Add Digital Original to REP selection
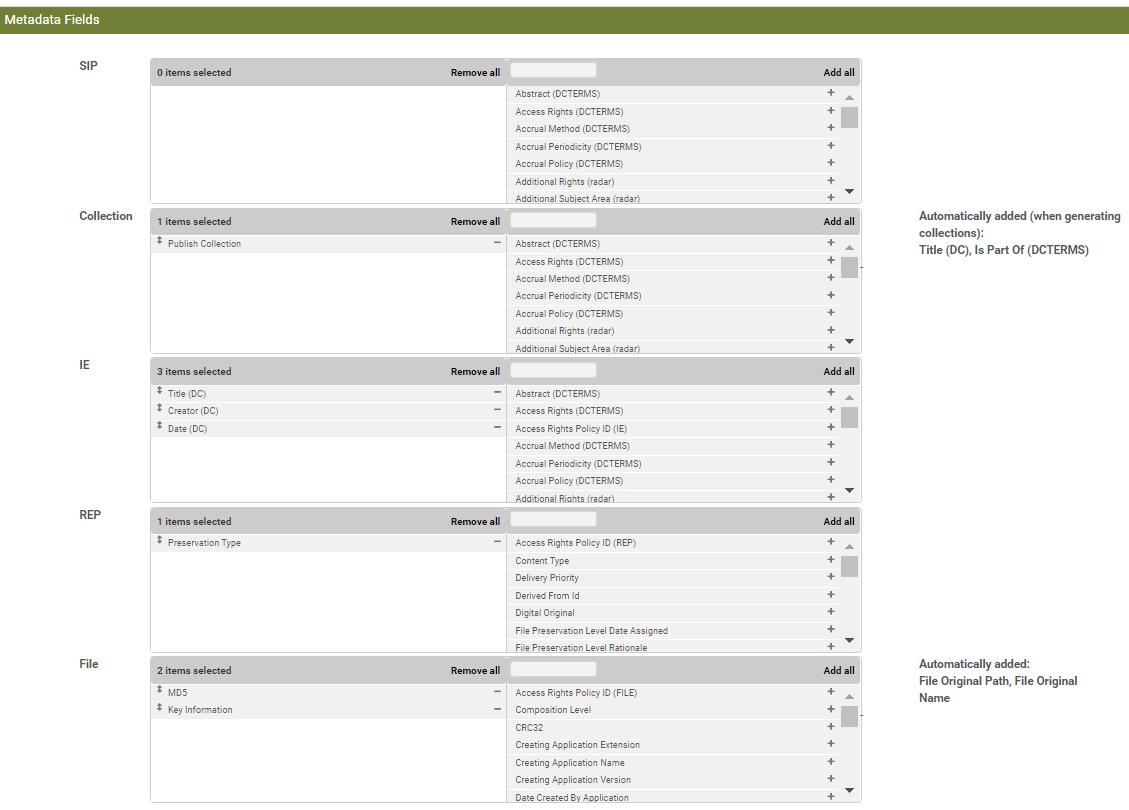The image size is (1129, 810). point(830,612)
